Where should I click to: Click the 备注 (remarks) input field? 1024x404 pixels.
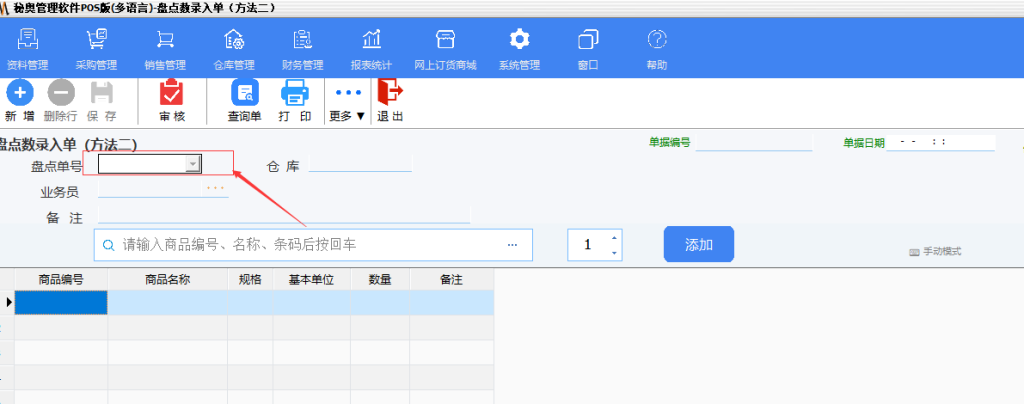coord(283,215)
